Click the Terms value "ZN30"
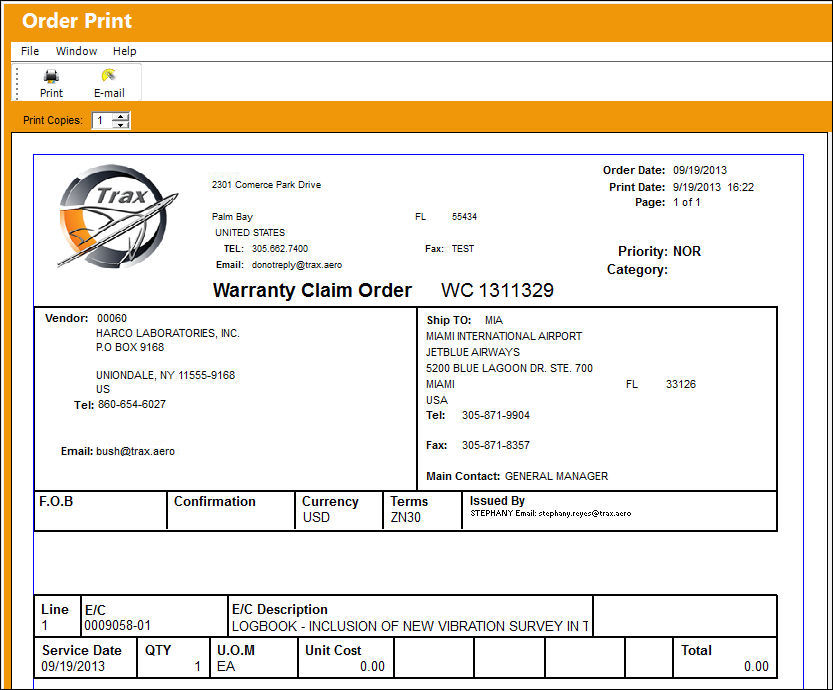Viewport: 833px width, 690px height. (405, 517)
